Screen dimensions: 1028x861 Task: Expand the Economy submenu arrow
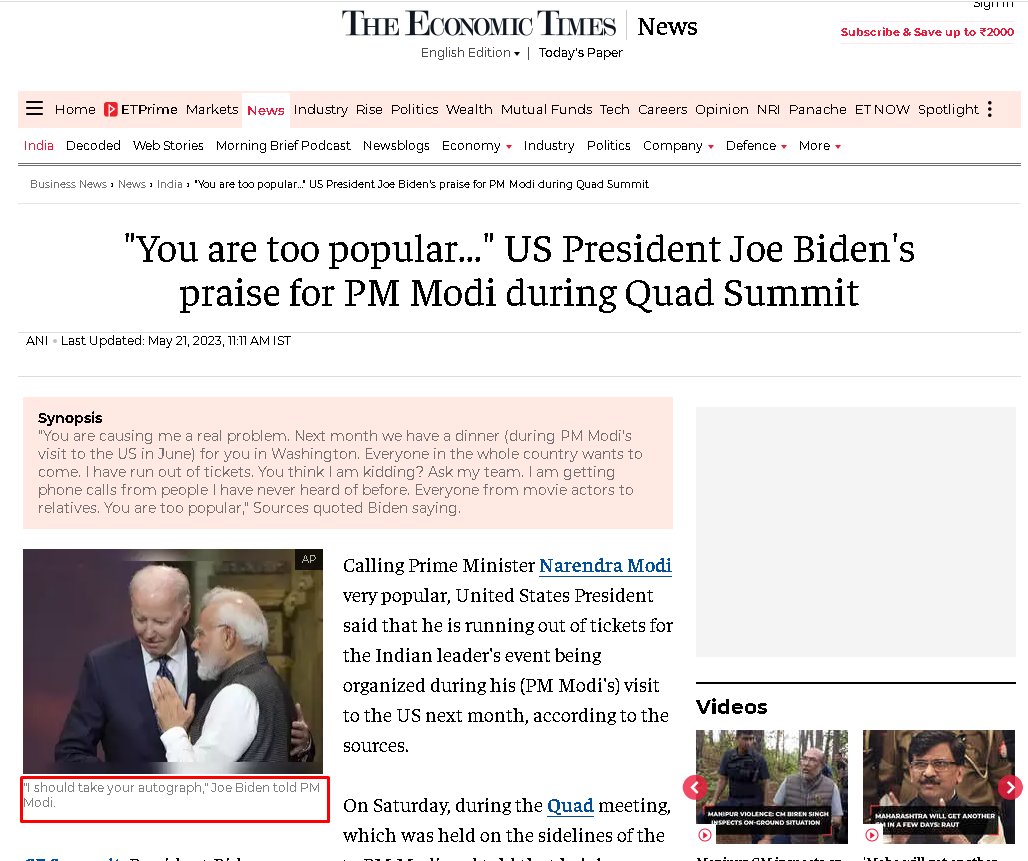click(509, 146)
